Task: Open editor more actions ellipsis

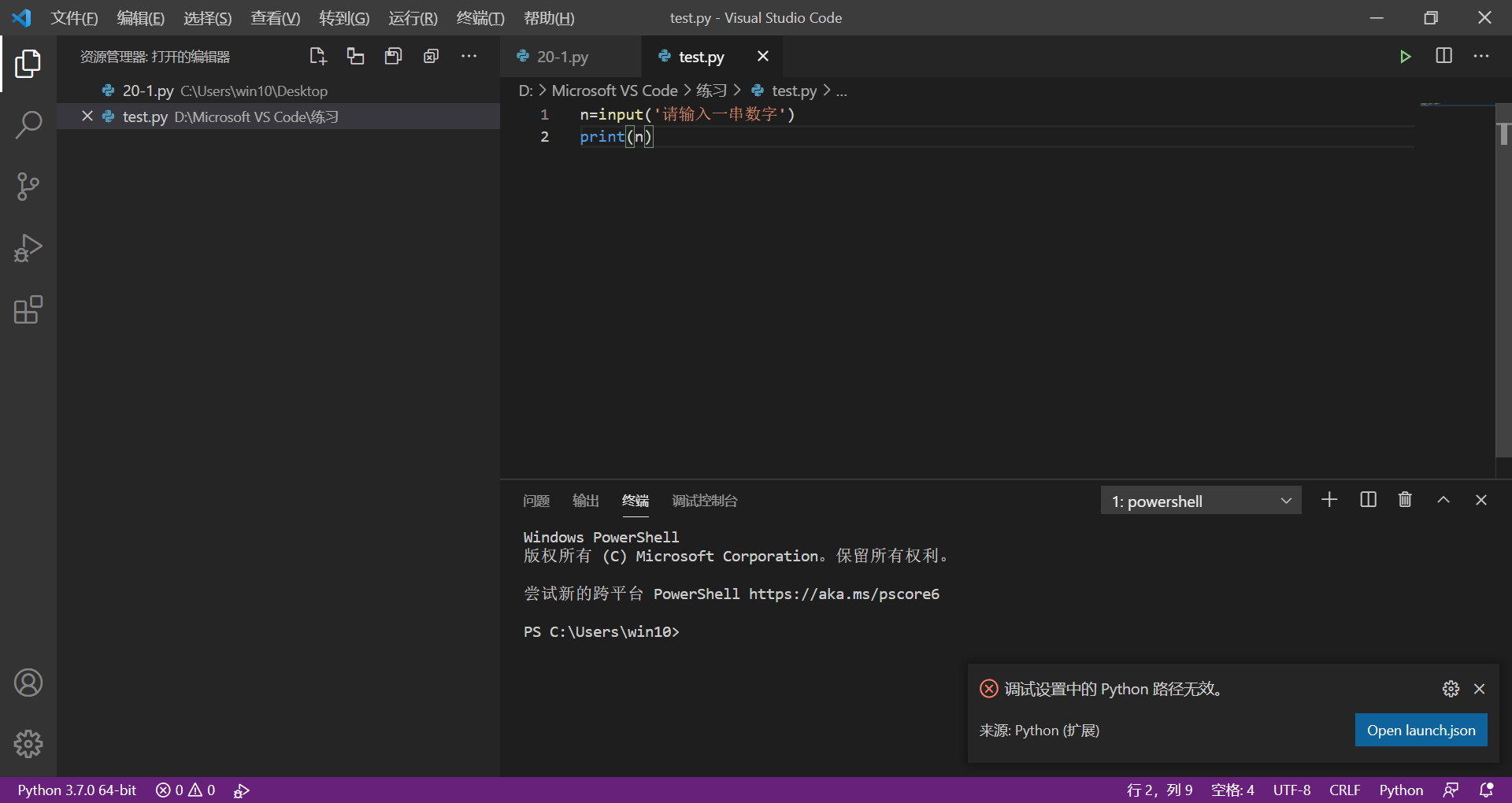Action: point(1481,56)
